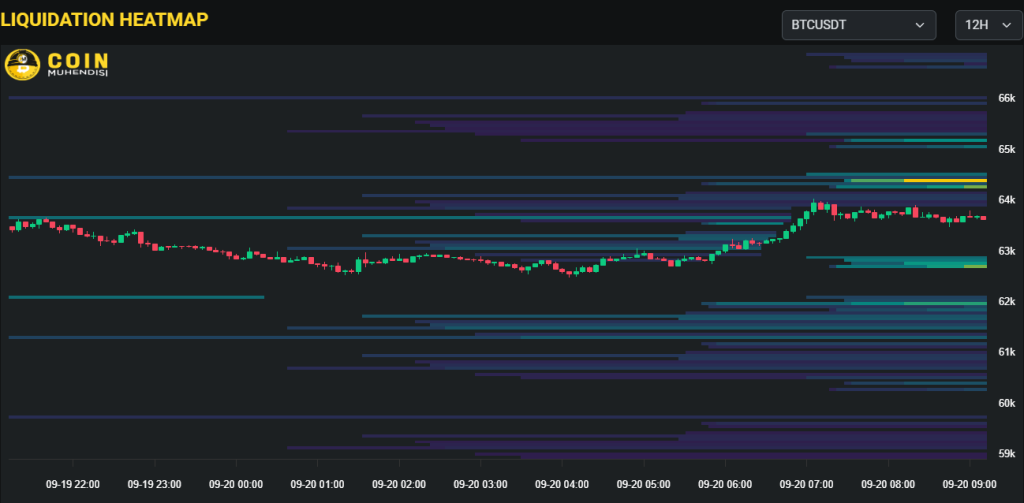Select the 09-20 07:00 time axis marker
The width and height of the screenshot is (1024, 503).
[806, 484]
